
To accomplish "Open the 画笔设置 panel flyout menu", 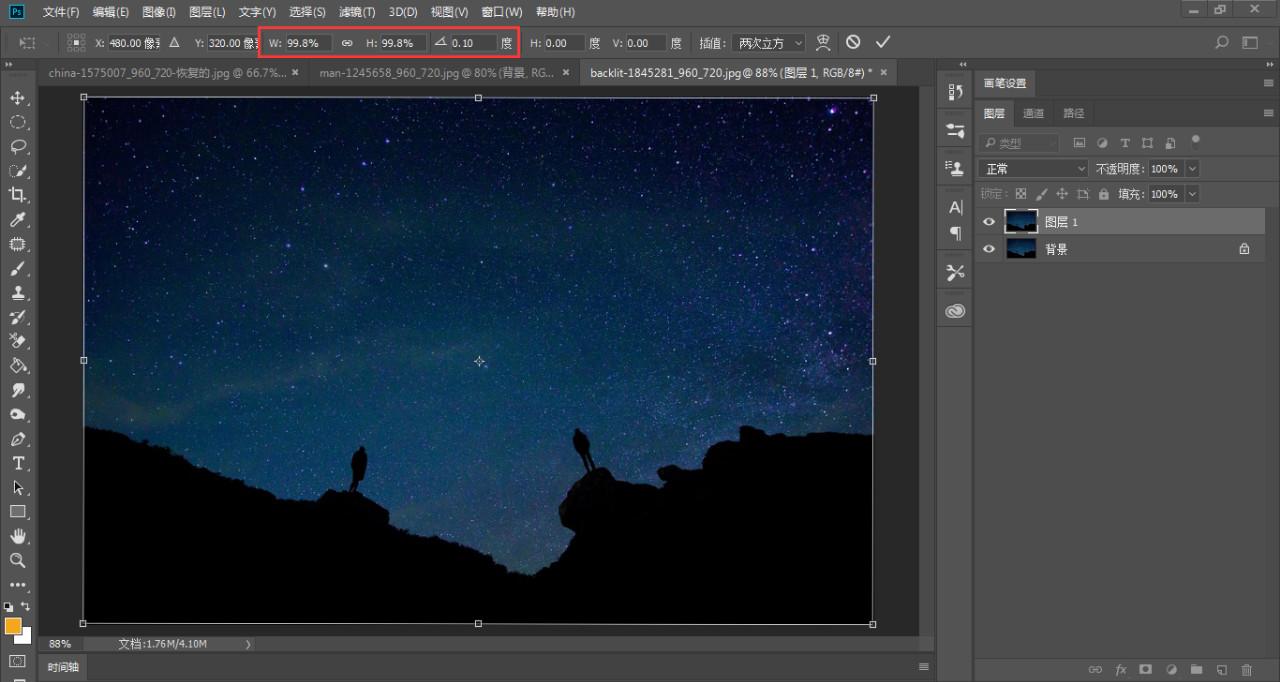I will pyautogui.click(x=1269, y=83).
